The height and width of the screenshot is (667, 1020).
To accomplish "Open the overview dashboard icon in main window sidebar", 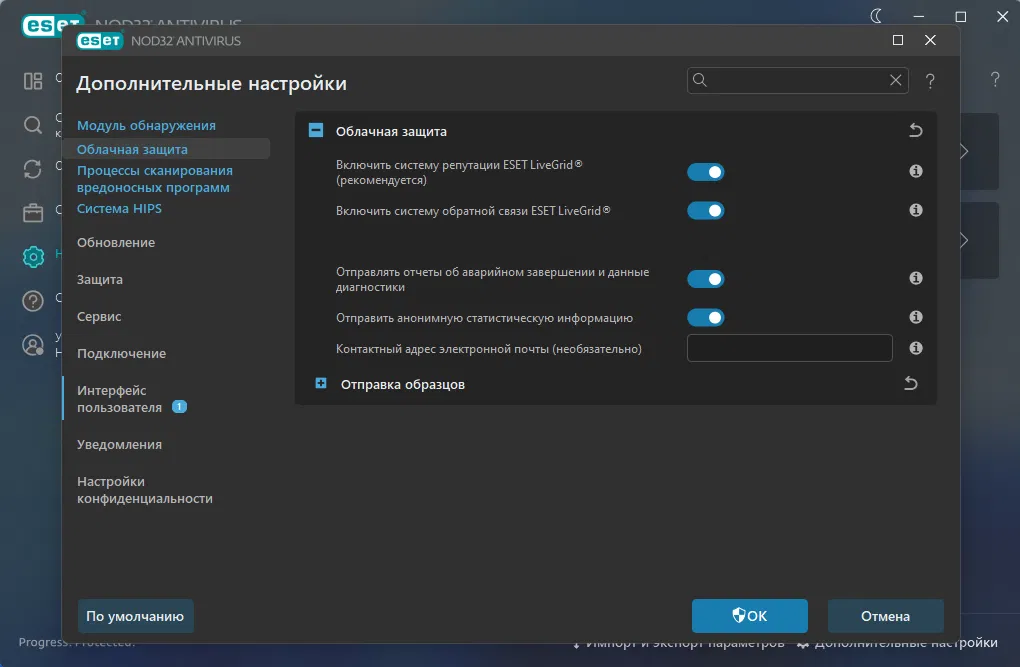I will [33, 81].
